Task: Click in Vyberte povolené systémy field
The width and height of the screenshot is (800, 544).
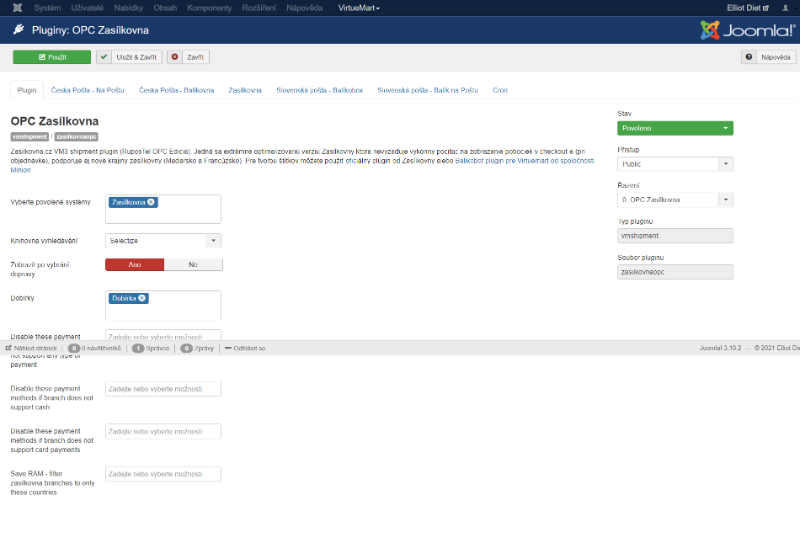Action: point(163,209)
